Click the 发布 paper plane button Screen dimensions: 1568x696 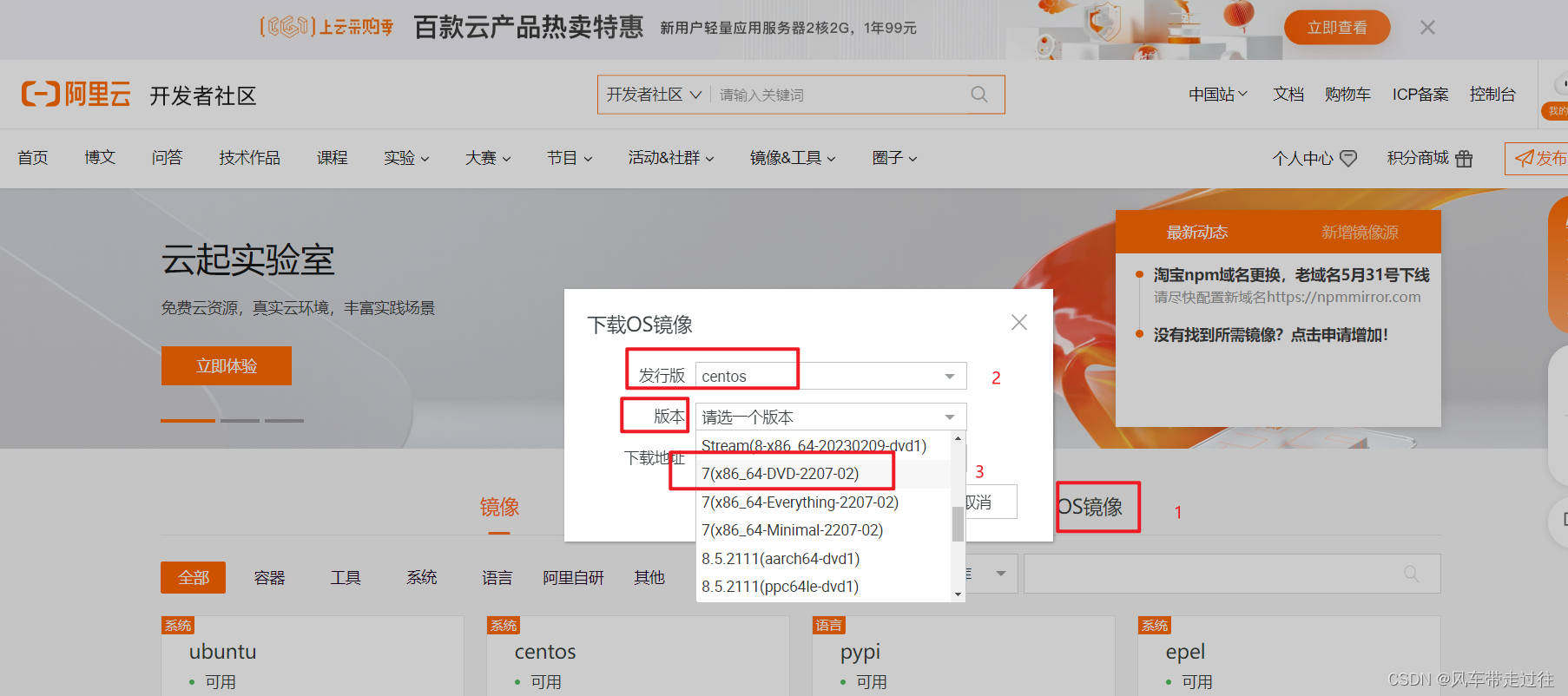click(1537, 158)
